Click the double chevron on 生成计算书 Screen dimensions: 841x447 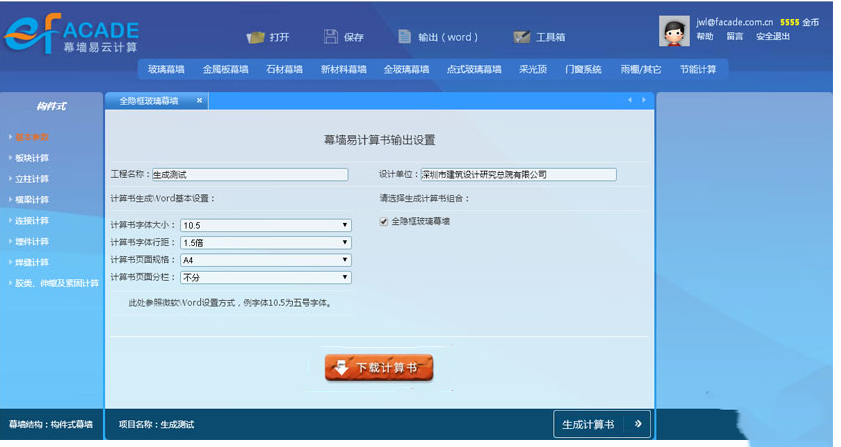pos(638,424)
